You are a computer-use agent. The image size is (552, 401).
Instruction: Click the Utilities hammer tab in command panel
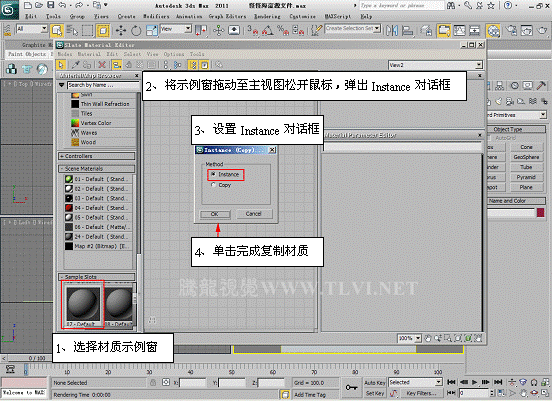click(x=541, y=86)
